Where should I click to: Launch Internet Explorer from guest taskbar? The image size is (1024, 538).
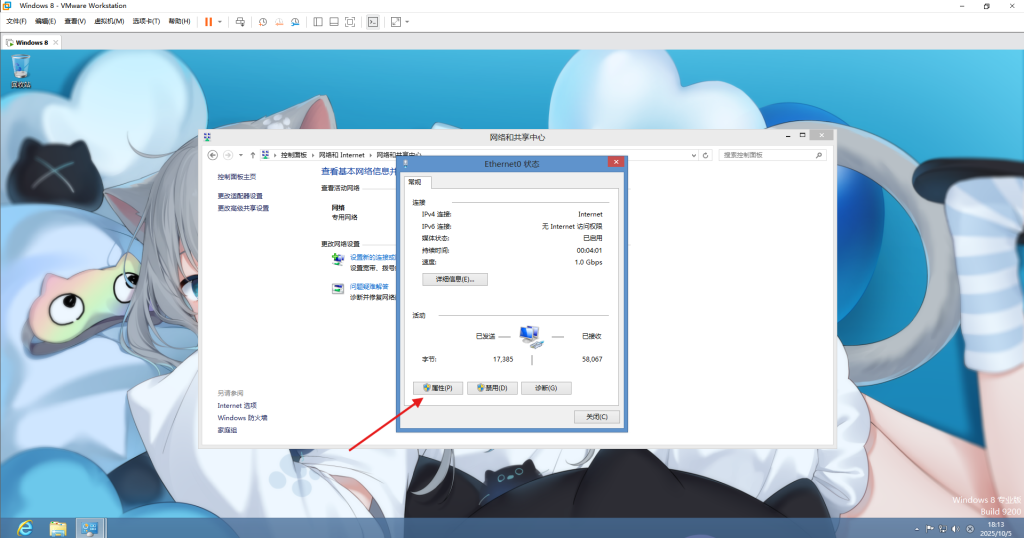(x=24, y=527)
